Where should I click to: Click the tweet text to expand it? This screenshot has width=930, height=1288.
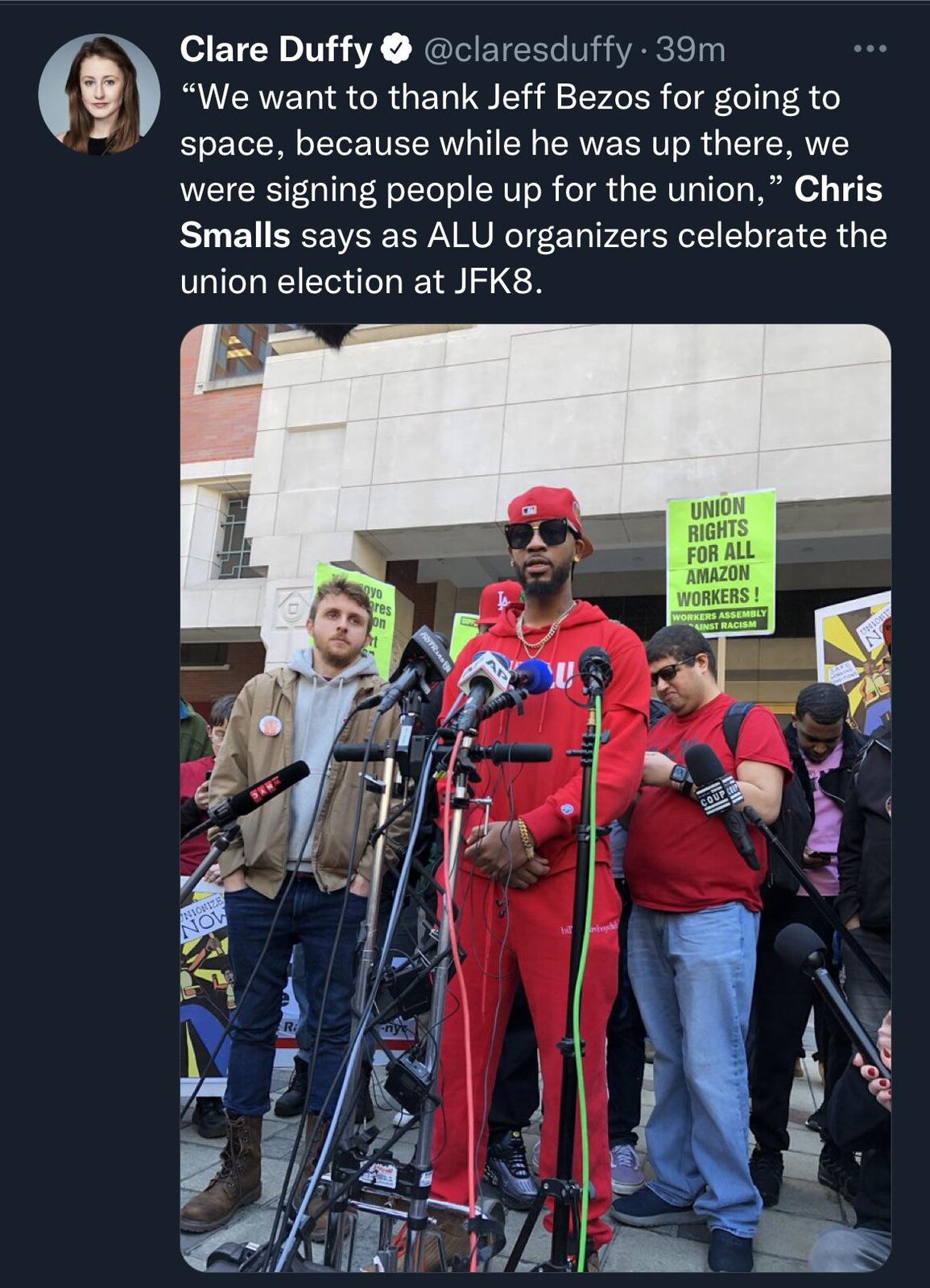533,189
